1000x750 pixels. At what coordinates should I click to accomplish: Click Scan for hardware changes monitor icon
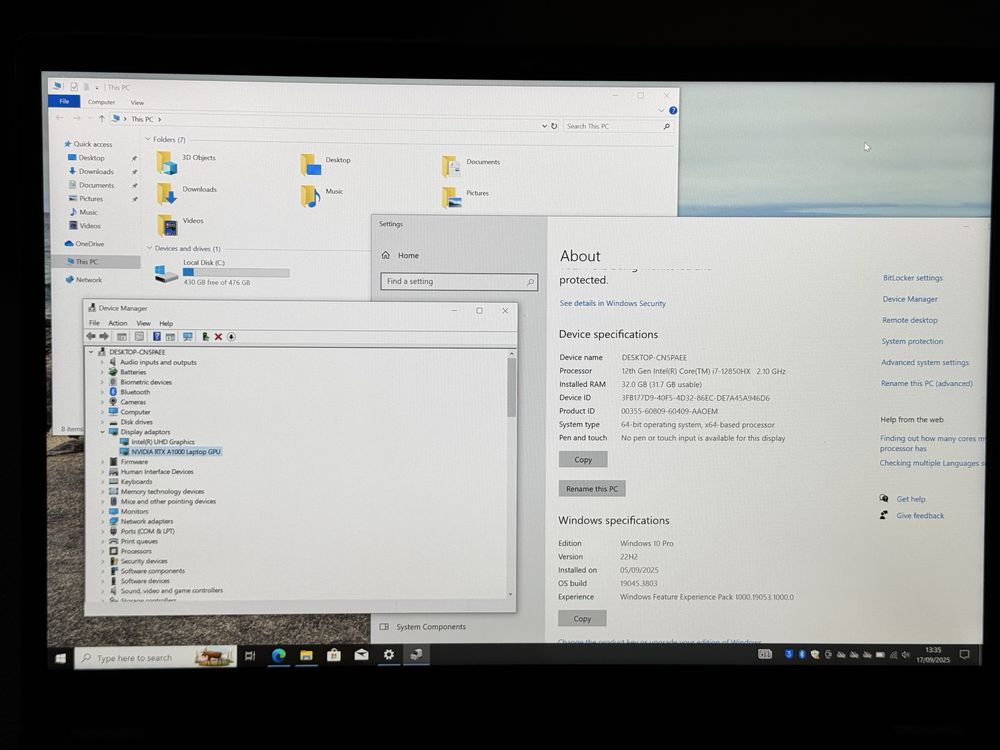(x=188, y=337)
